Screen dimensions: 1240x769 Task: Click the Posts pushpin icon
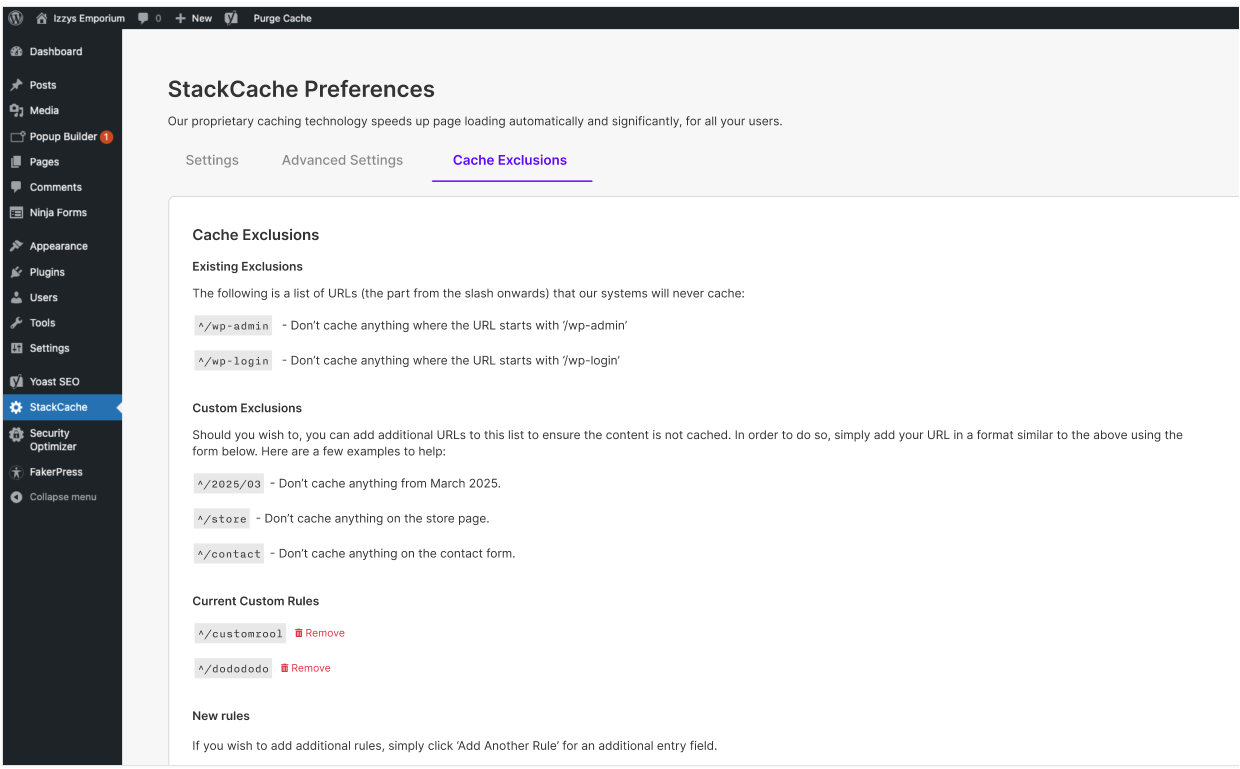pos(16,86)
